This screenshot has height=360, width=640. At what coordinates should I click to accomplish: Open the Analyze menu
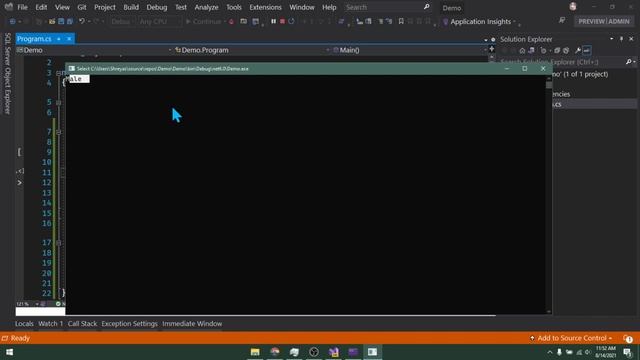click(x=206, y=7)
